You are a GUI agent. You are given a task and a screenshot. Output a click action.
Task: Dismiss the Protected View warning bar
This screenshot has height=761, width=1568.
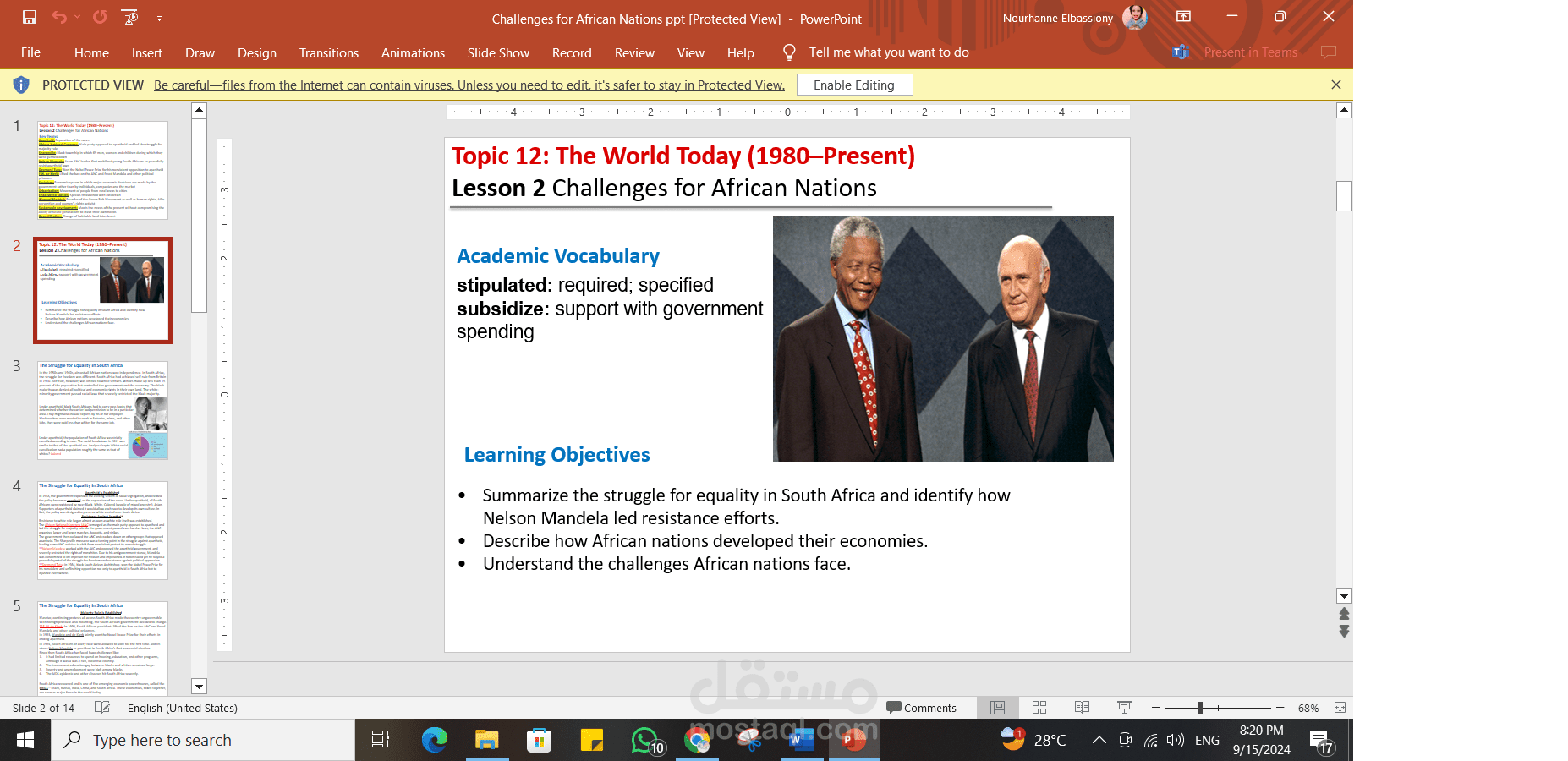click(x=1336, y=85)
